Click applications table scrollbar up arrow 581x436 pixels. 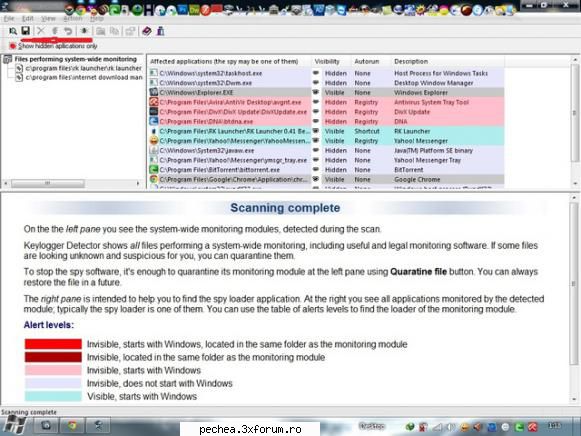(575, 59)
